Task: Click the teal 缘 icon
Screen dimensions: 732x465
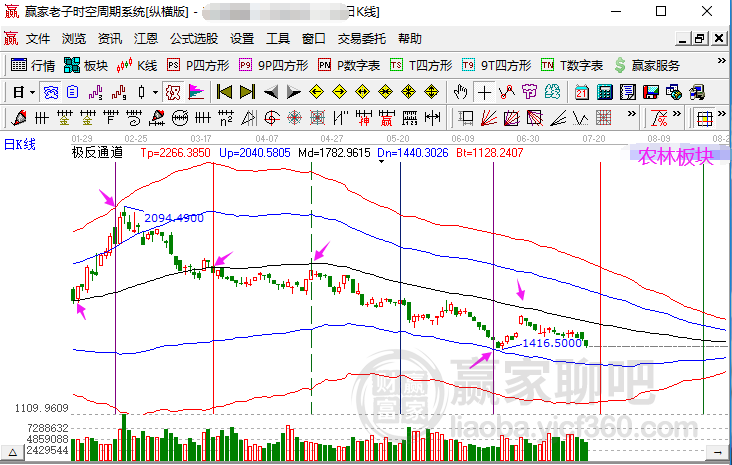Action: [552, 92]
